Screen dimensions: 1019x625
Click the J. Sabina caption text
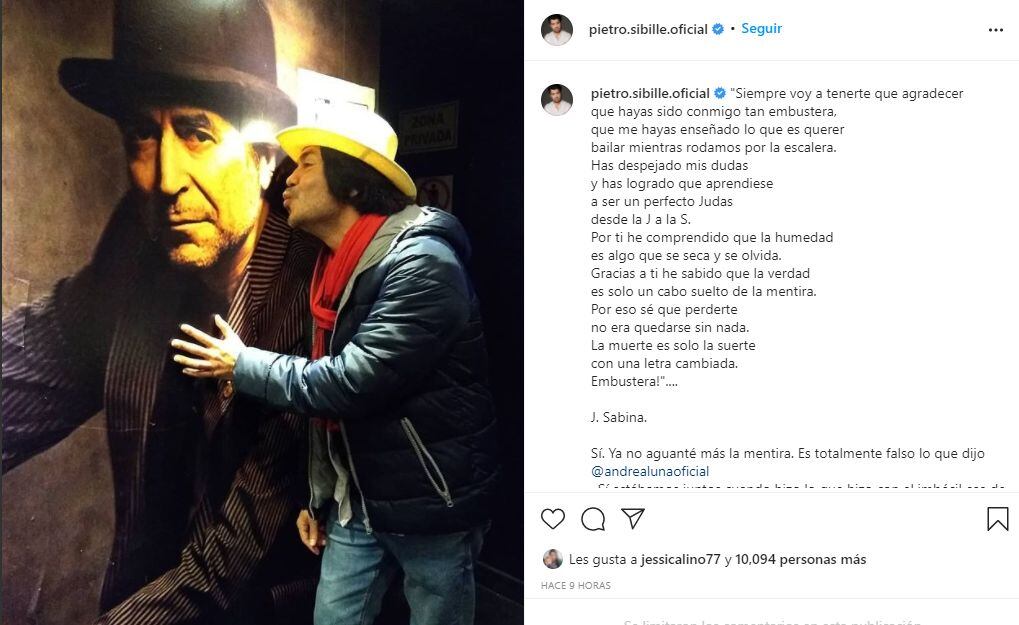click(x=619, y=418)
